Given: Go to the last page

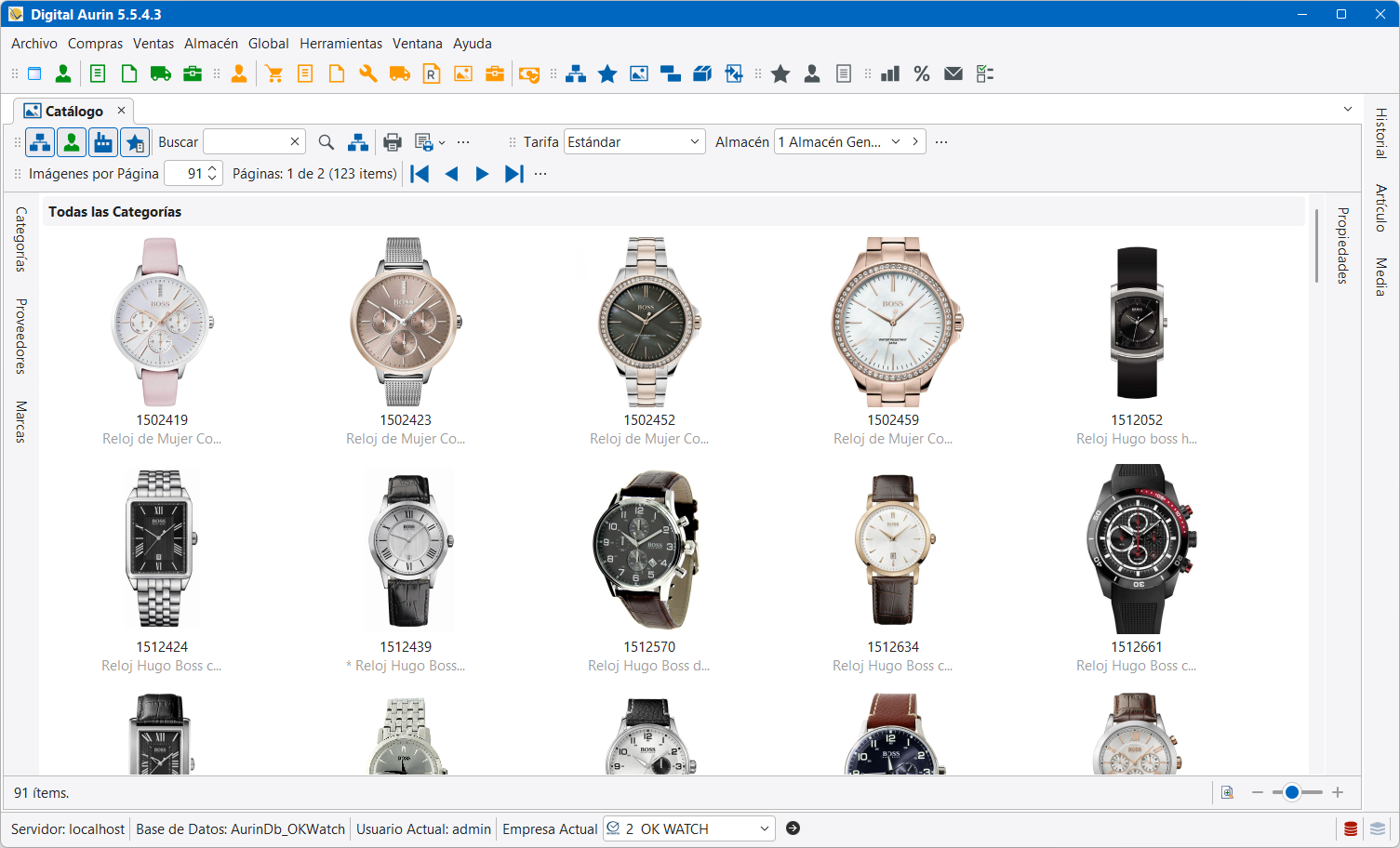Looking at the screenshot, I should [513, 174].
